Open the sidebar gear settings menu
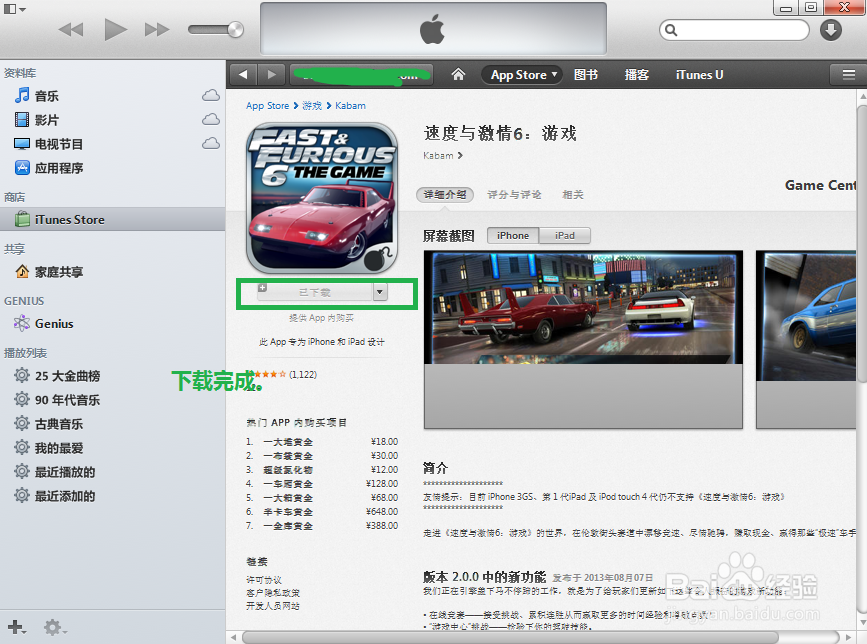The width and height of the screenshot is (867, 644). (x=55, y=627)
